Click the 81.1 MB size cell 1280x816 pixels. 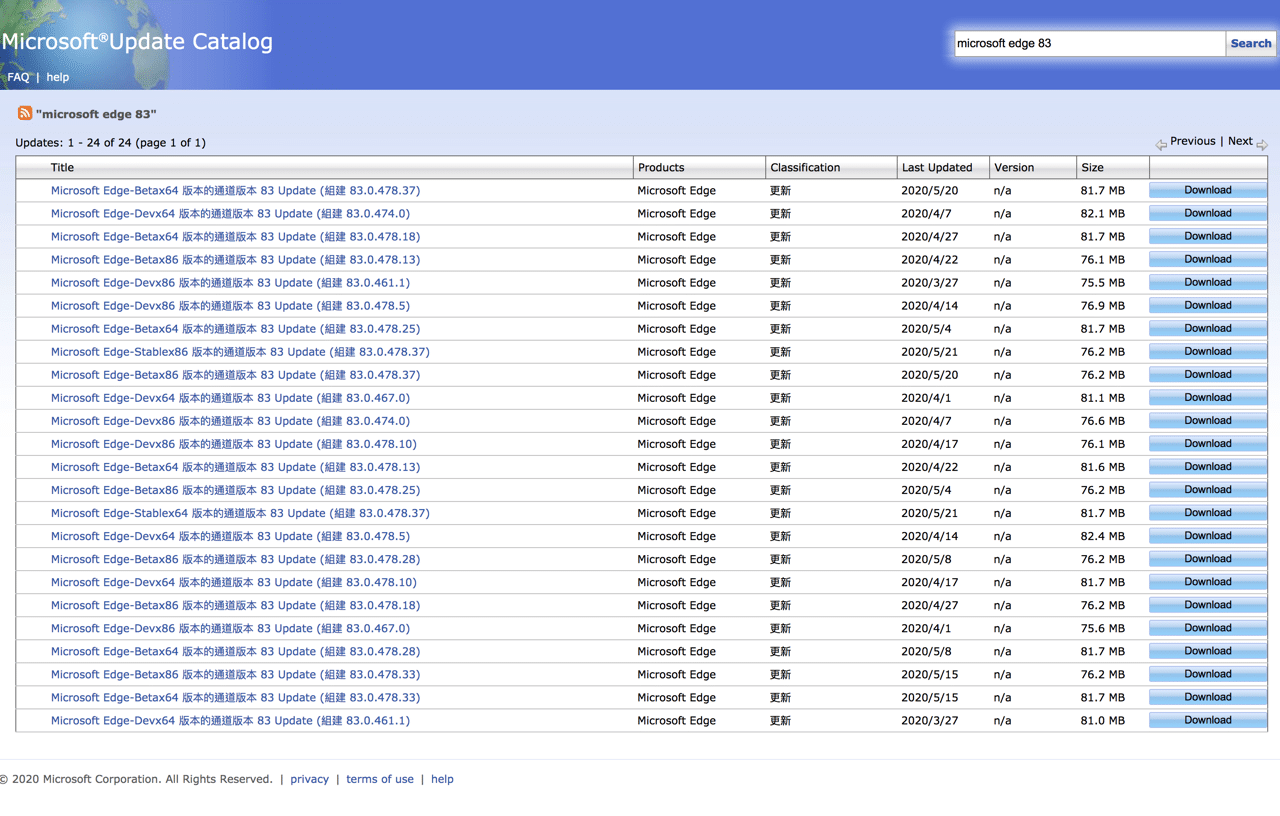pos(1102,397)
